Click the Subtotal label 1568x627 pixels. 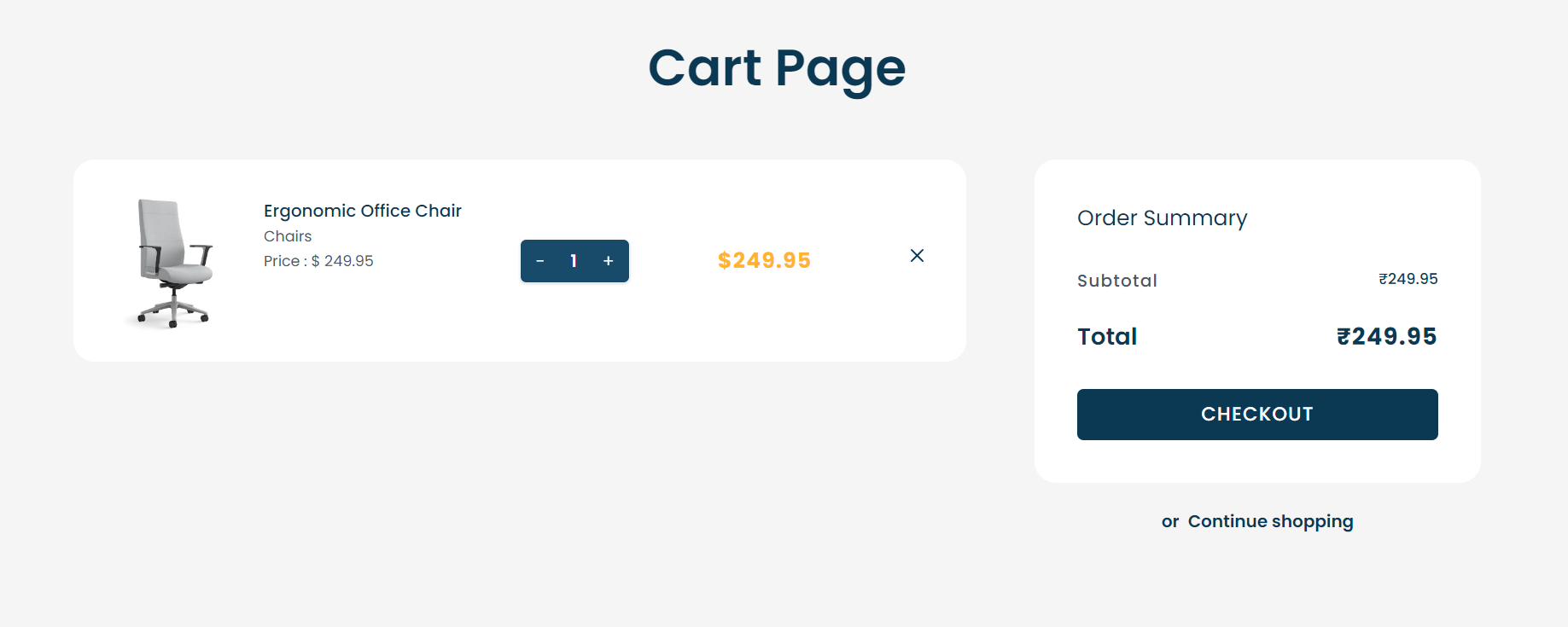[1116, 281]
